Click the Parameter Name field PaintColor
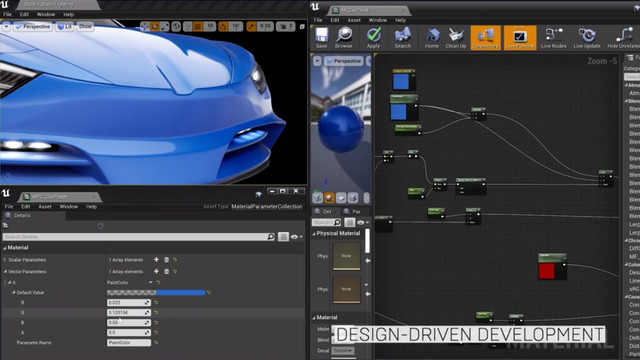 [x=129, y=343]
